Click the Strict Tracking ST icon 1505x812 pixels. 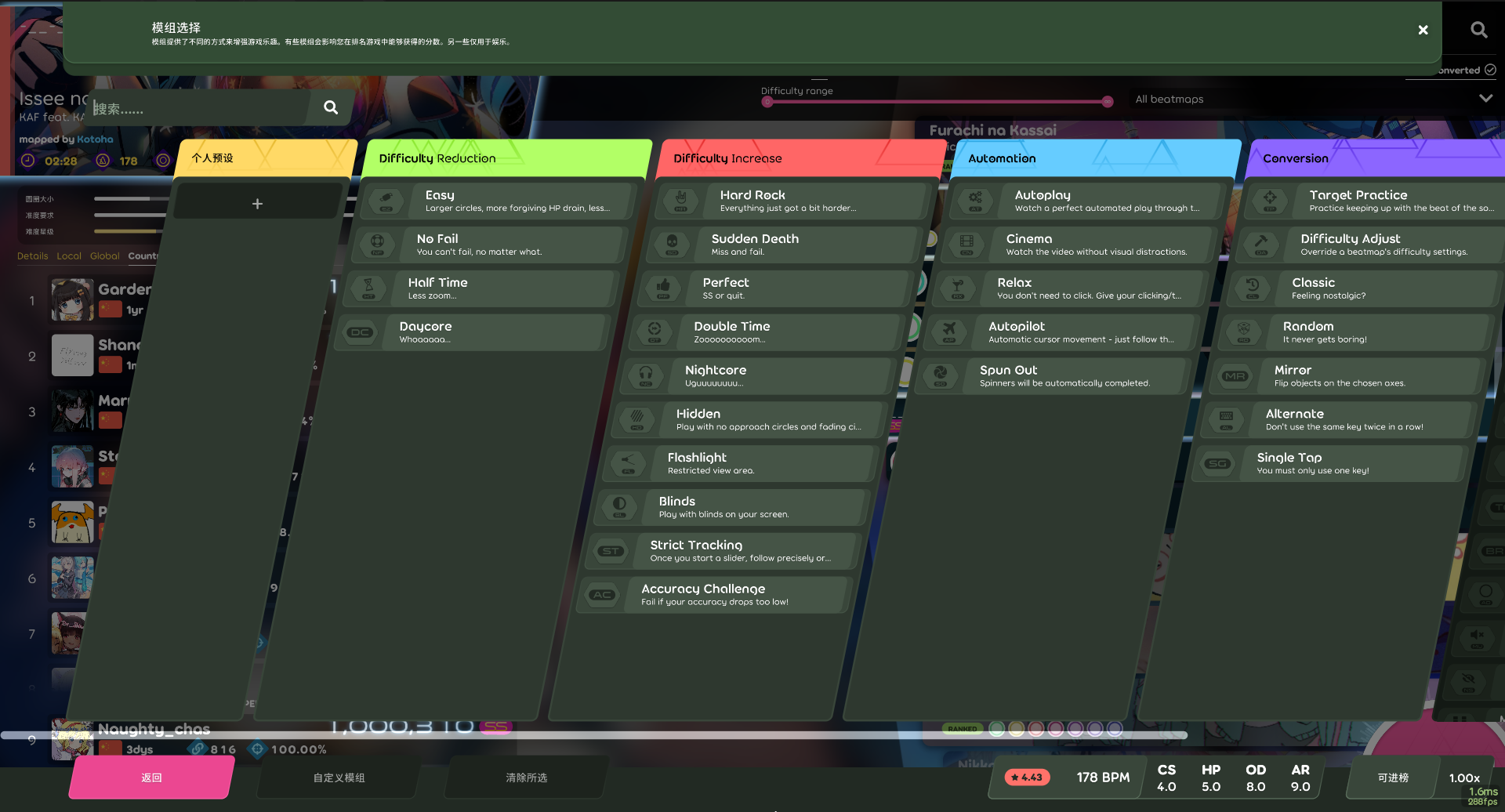(611, 552)
